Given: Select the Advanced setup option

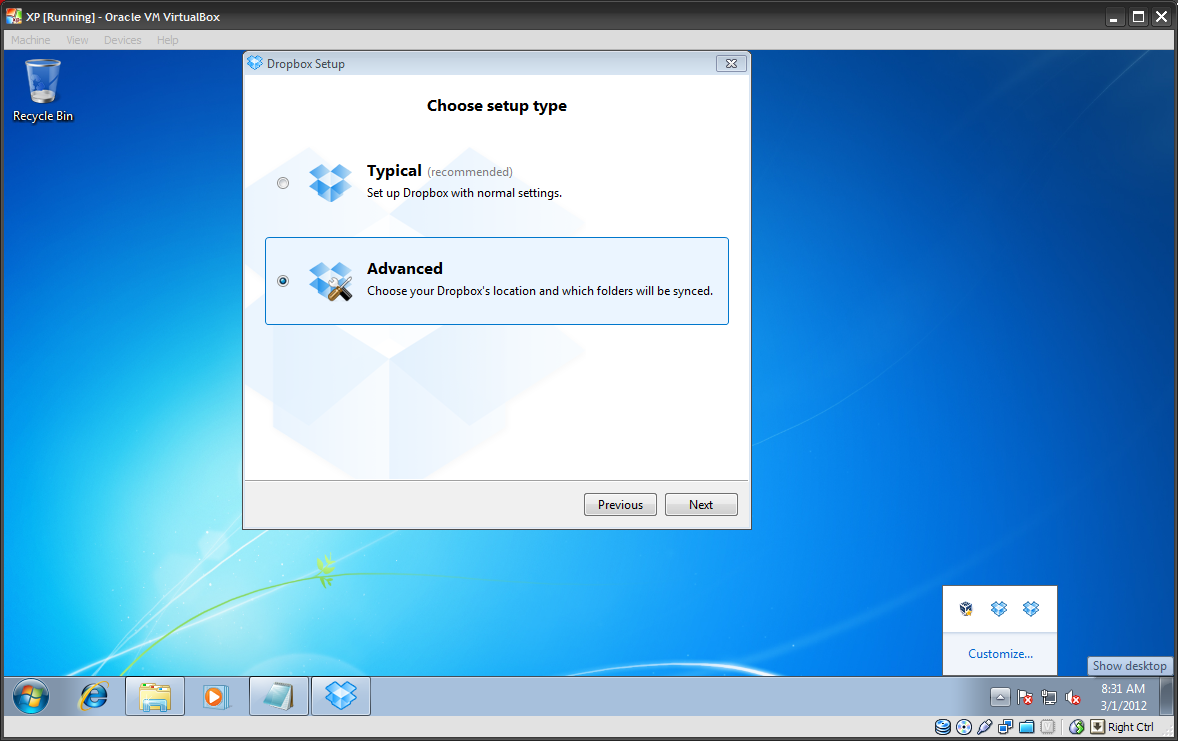Looking at the screenshot, I should 283,281.
